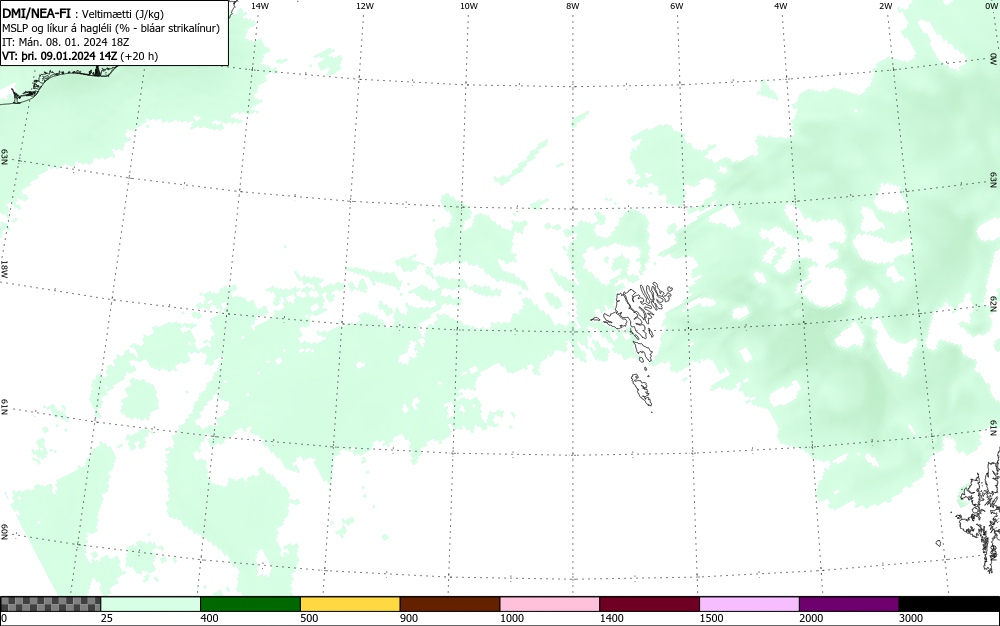Click the right-side 62N latitude label
The width and height of the screenshot is (1000, 626).
(994, 304)
